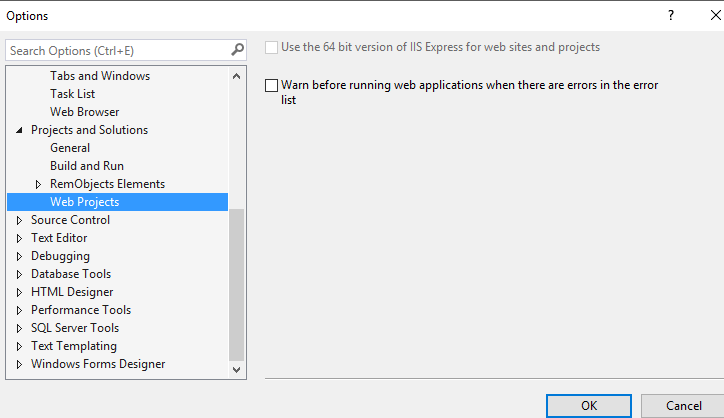724x418 pixels.
Task: Click the tree scrollbar up arrow
Action: coord(237,76)
